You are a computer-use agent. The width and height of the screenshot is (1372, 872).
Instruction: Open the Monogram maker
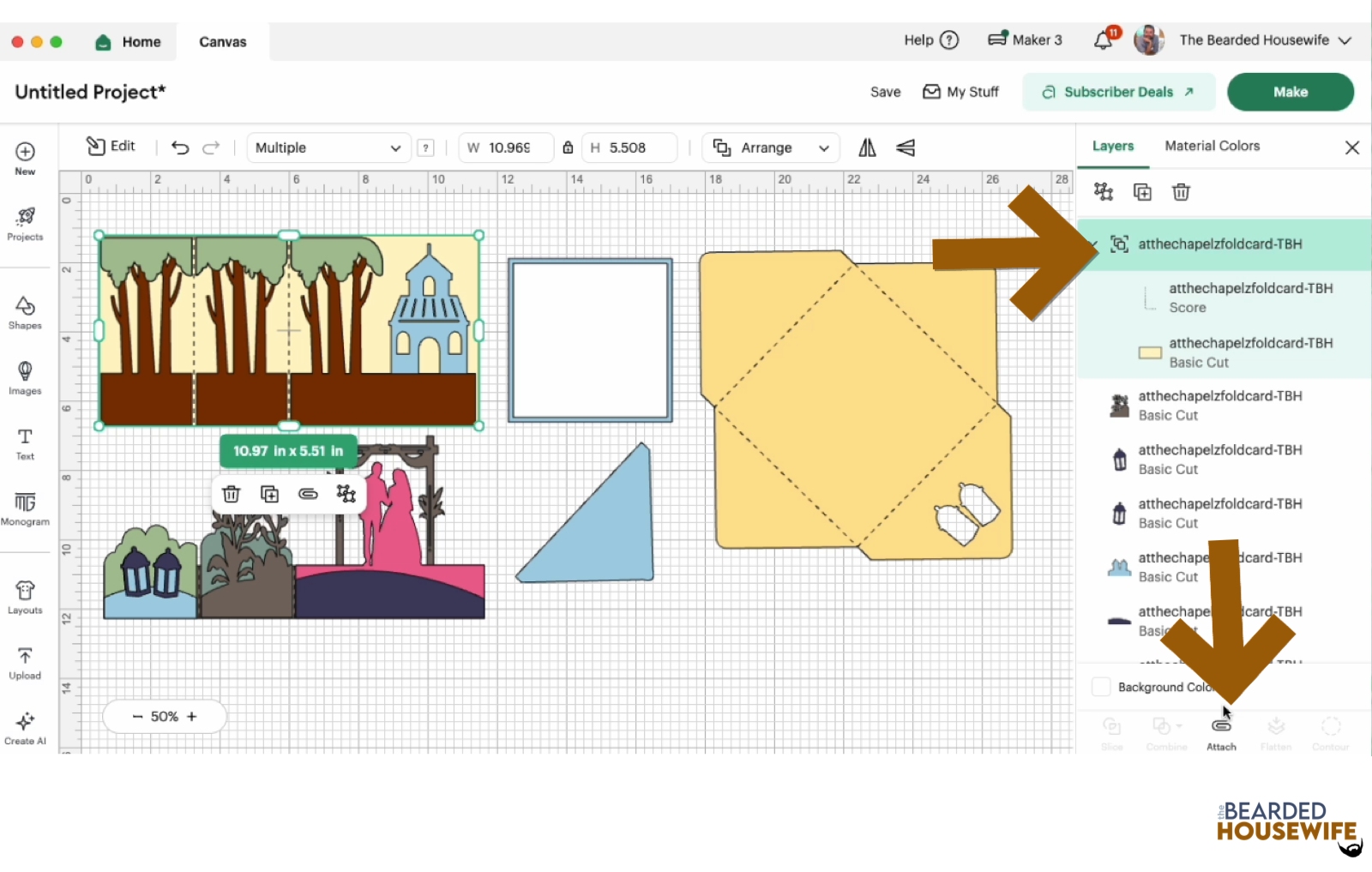click(25, 508)
